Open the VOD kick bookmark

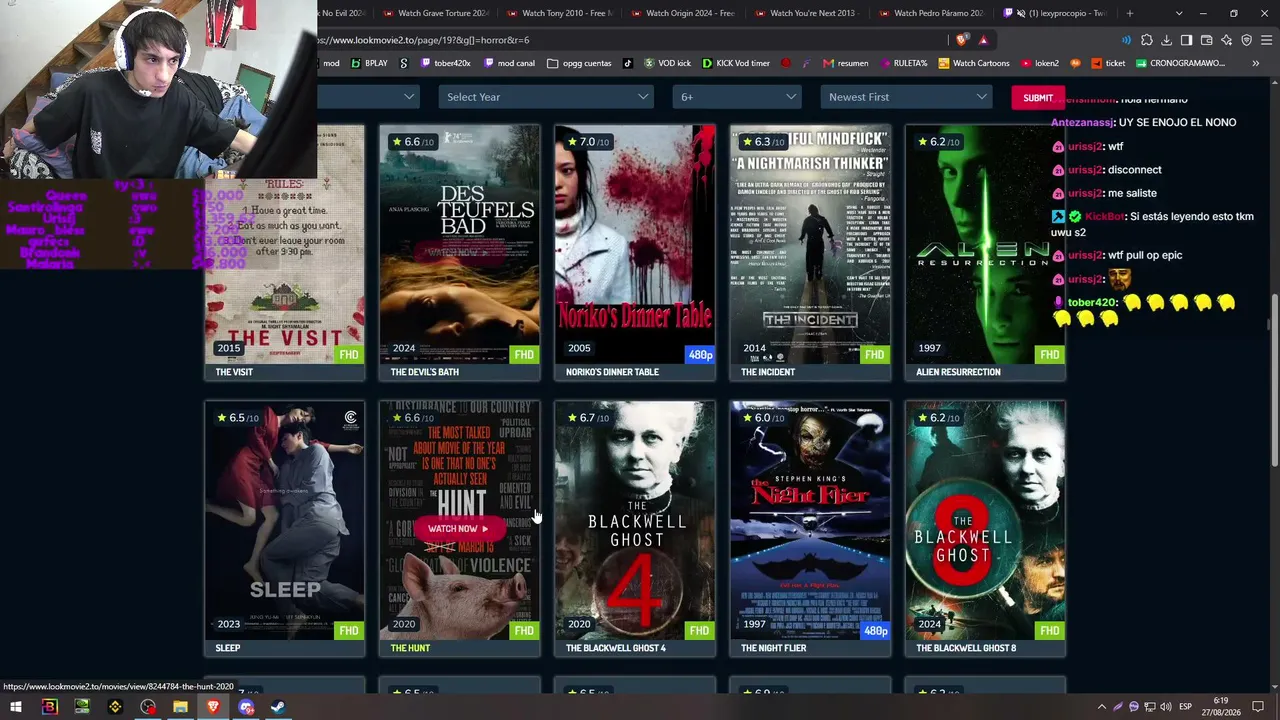pyautogui.click(x=667, y=63)
